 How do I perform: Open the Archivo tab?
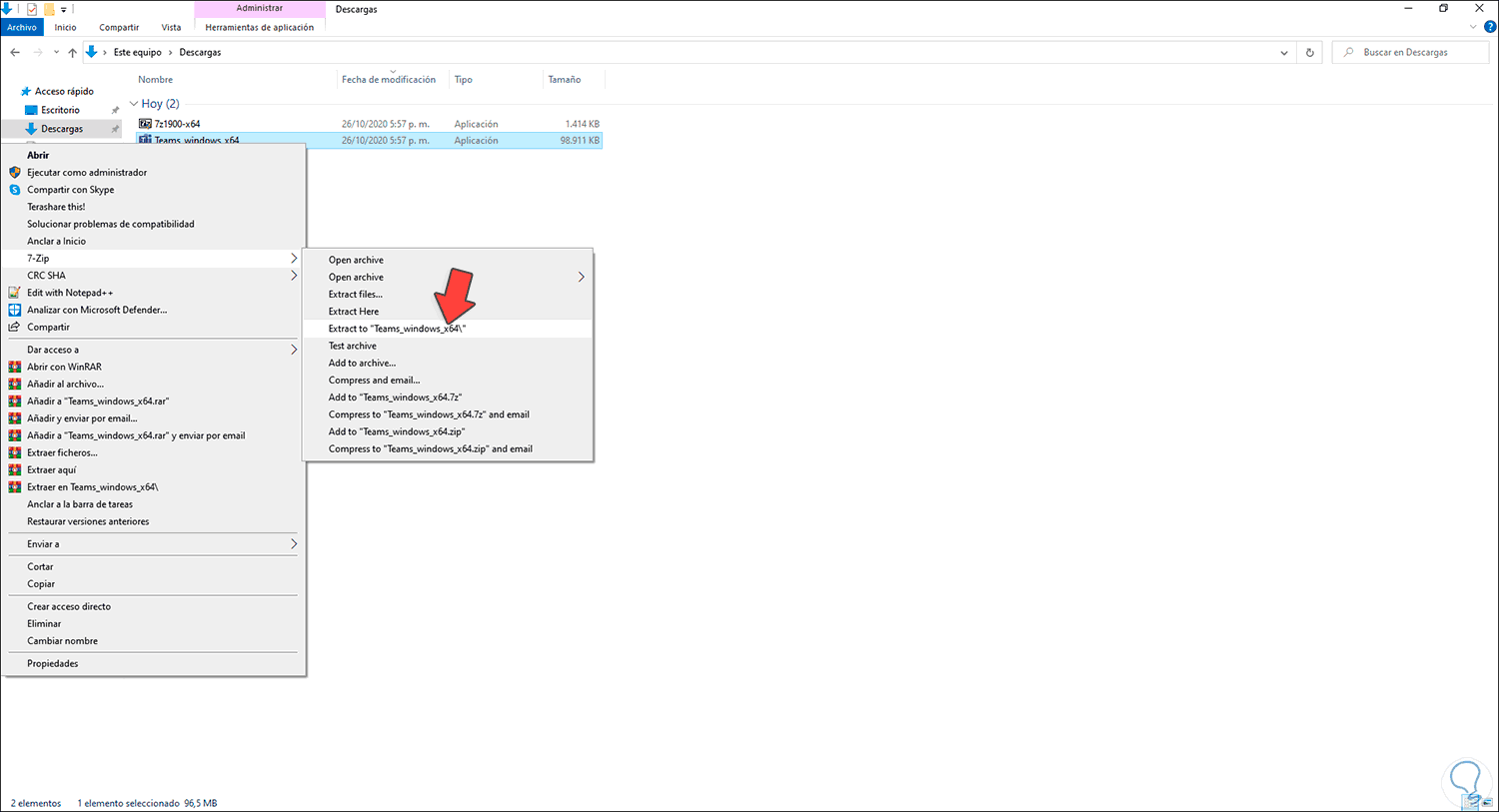click(21, 28)
